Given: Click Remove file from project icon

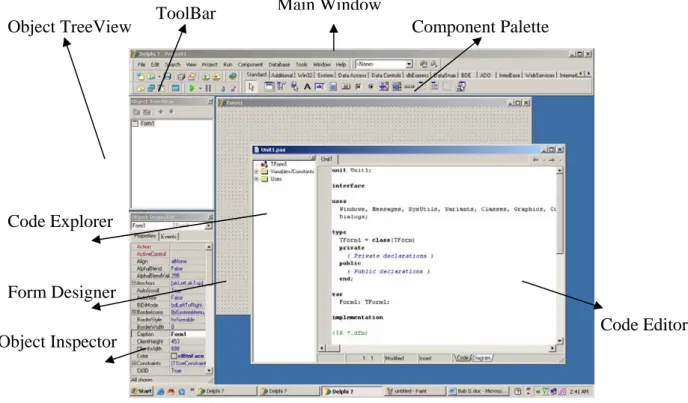Looking at the screenshot, I should [x=216, y=76].
